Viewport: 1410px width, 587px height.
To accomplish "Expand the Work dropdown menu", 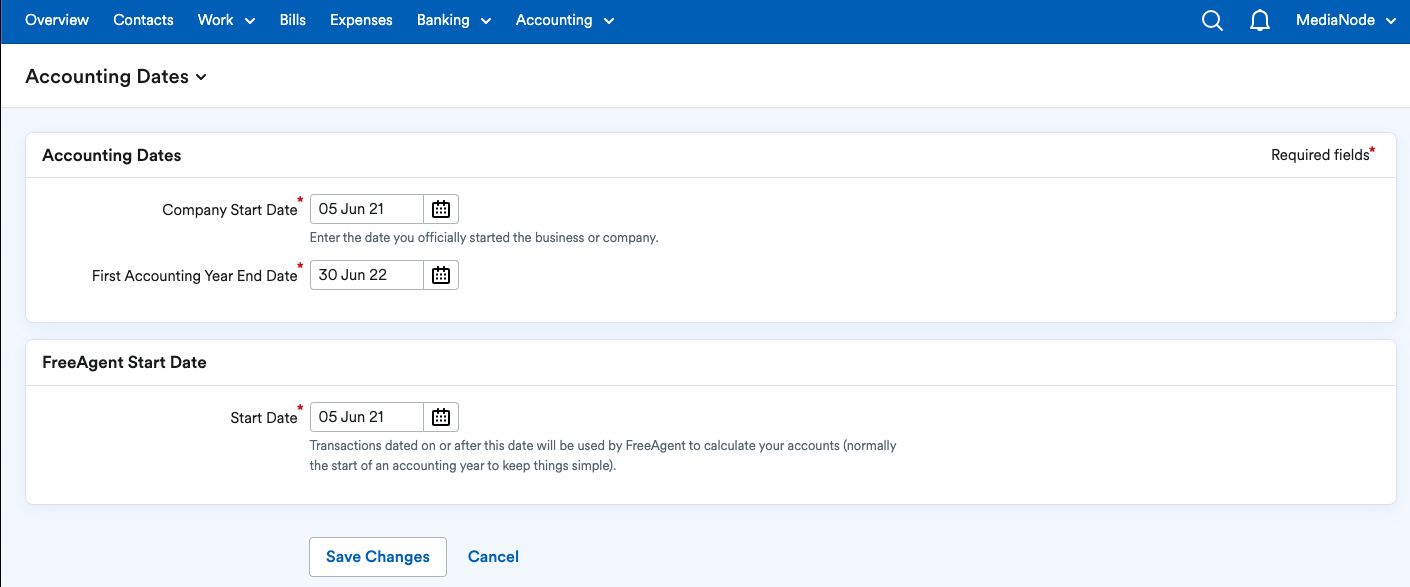I will point(225,20).
